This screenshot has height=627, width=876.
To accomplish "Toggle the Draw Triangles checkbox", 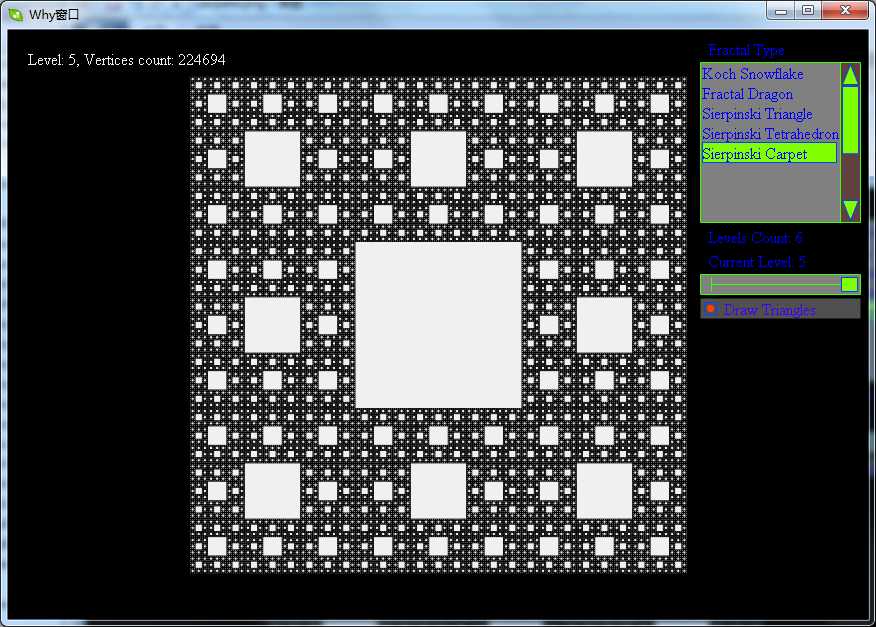I will (711, 308).
